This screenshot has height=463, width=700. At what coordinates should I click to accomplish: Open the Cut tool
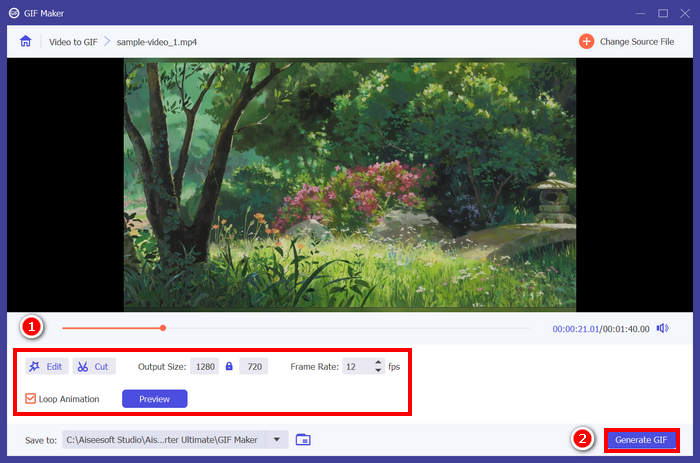tap(94, 367)
